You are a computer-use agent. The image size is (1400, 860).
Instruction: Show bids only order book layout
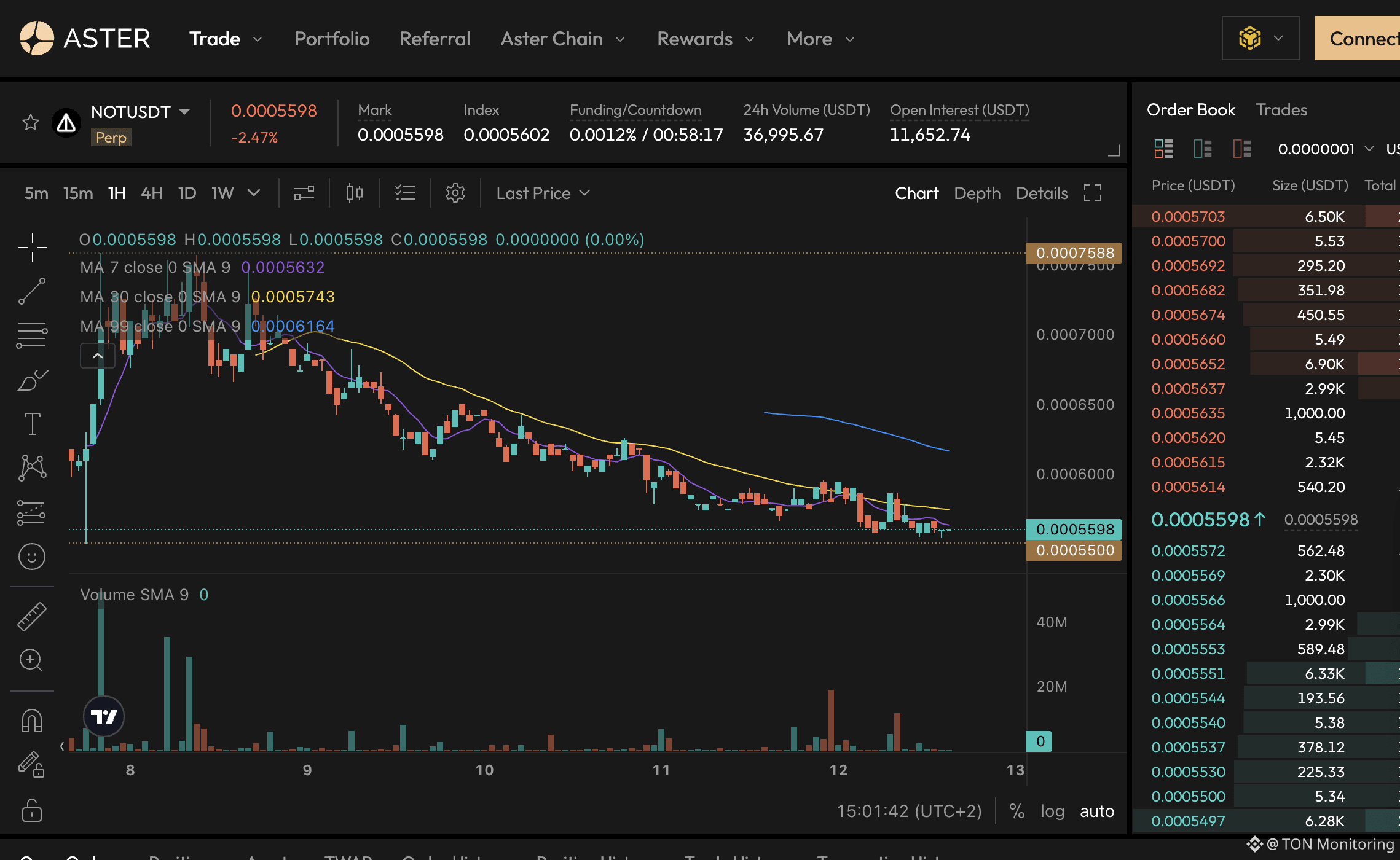pos(1203,149)
